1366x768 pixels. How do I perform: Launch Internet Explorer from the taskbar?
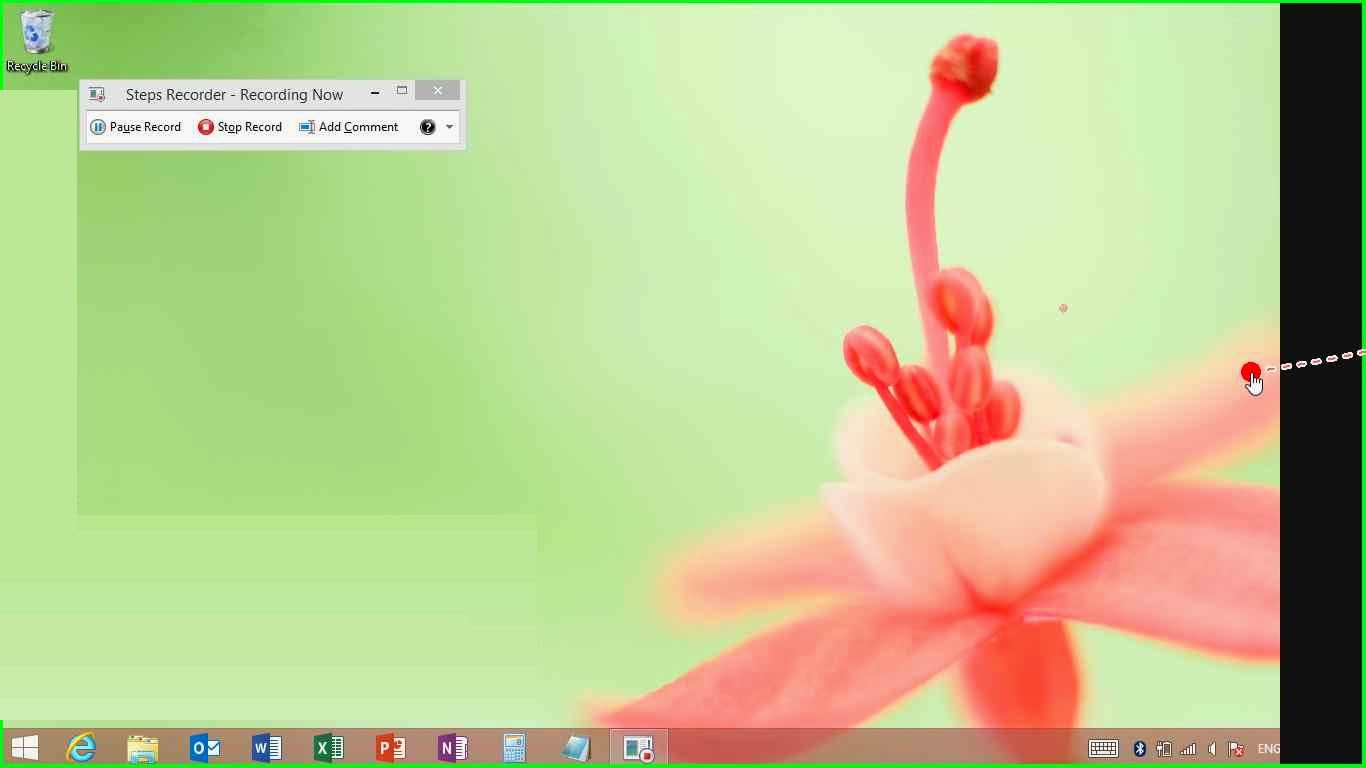[81, 748]
